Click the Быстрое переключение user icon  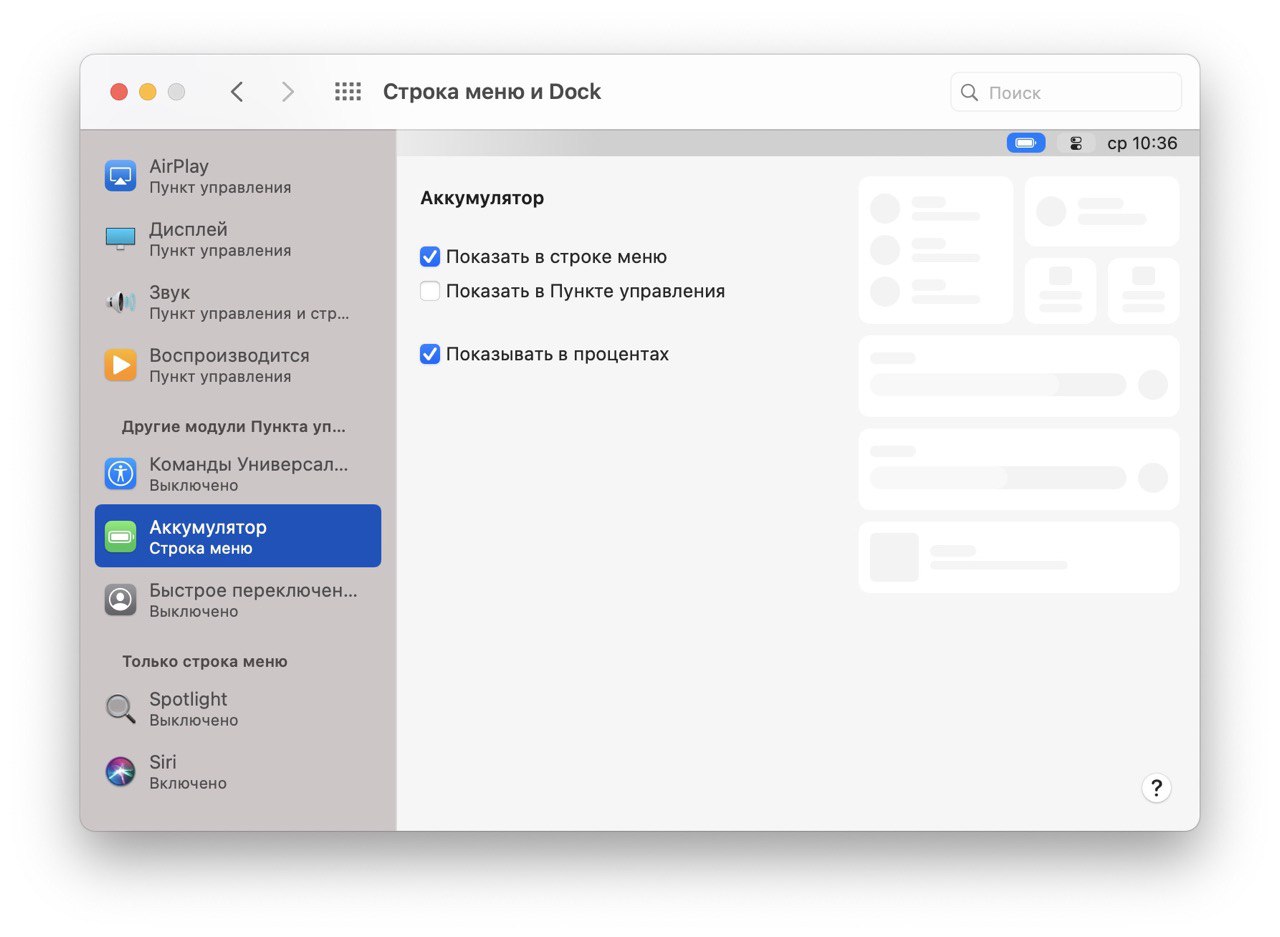(120, 599)
